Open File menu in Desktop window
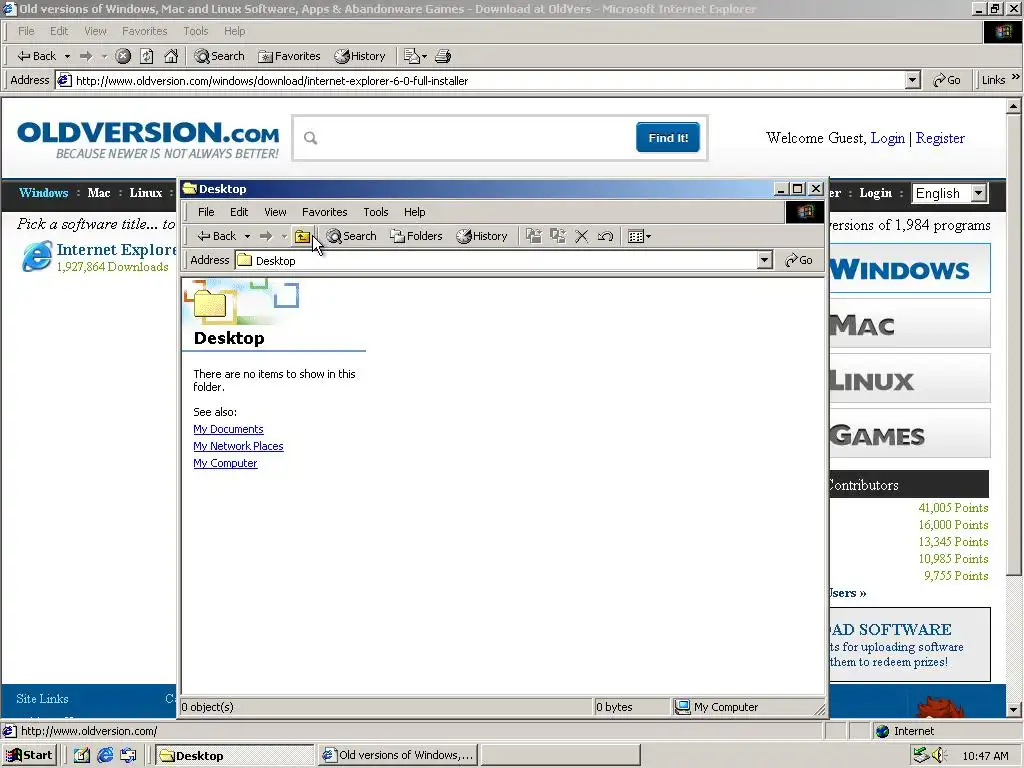This screenshot has height=768, width=1024. (206, 212)
